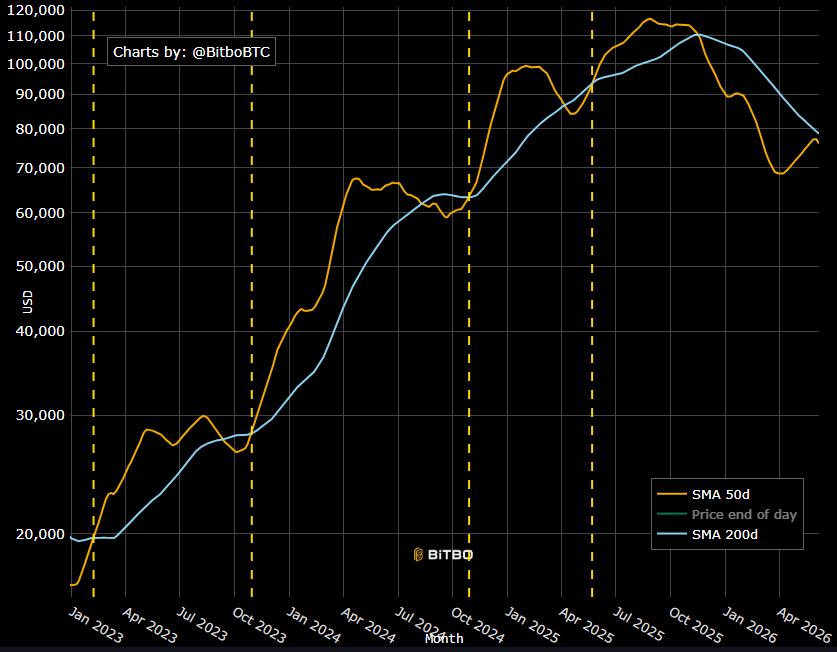Toggle the SMA 50d legend entry
This screenshot has height=652, width=837.
tap(704, 494)
